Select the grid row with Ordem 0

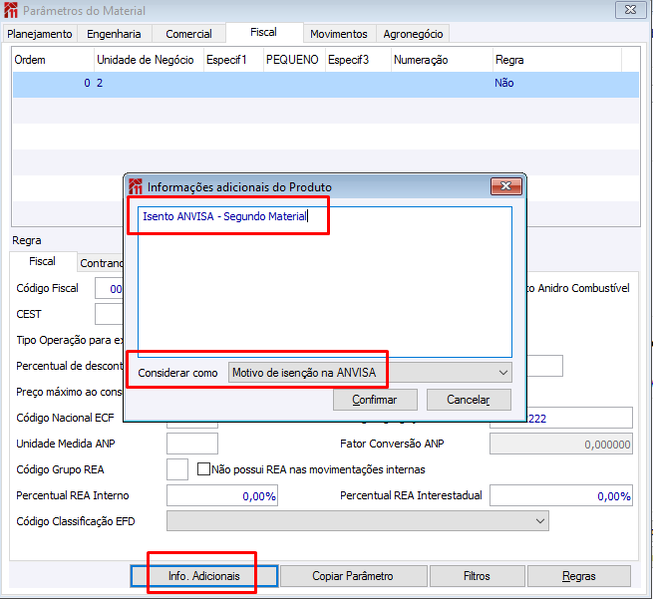(x=326, y=85)
